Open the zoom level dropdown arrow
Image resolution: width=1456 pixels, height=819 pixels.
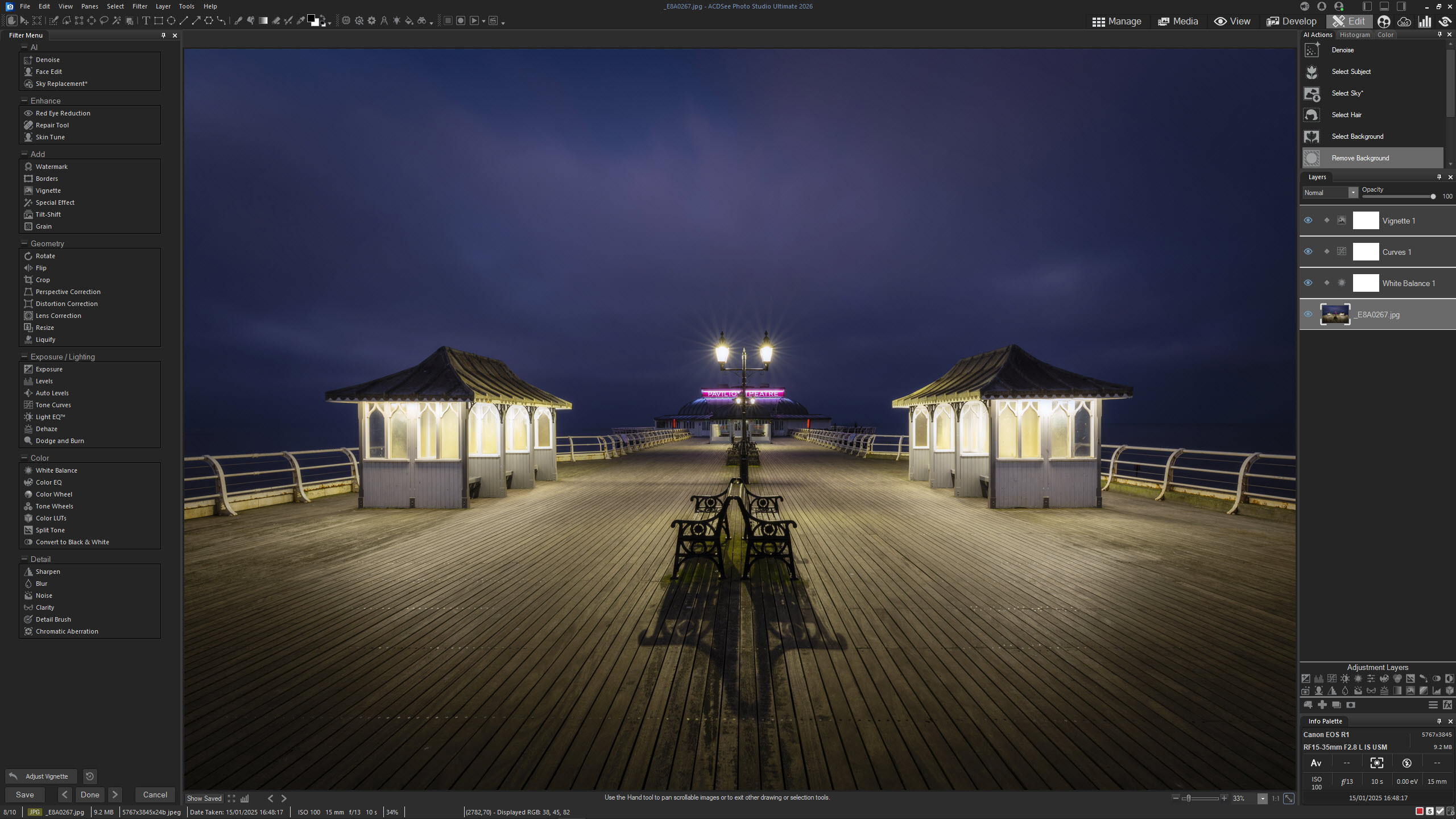point(1262,799)
